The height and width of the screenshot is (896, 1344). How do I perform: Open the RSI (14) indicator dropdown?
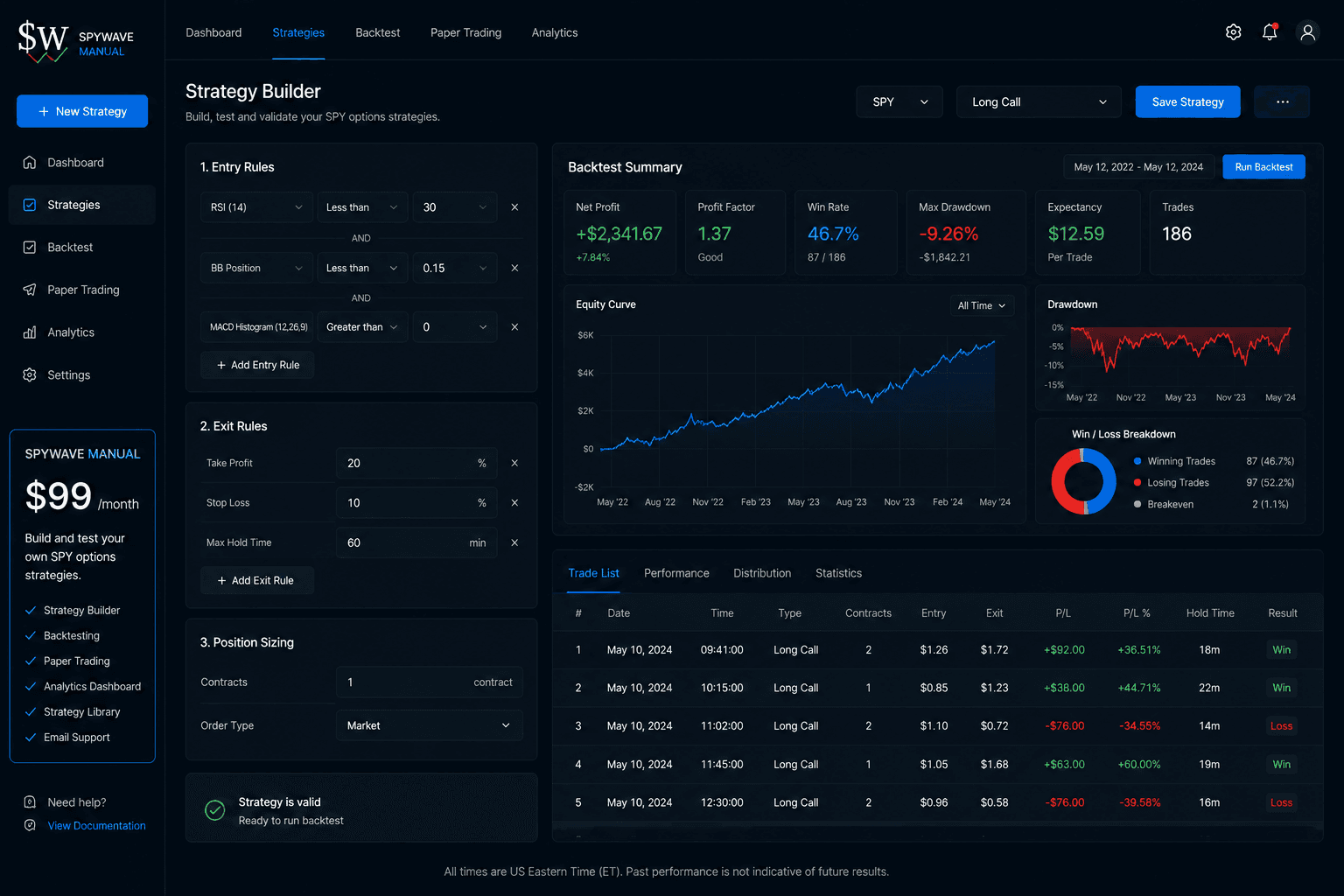[256, 207]
